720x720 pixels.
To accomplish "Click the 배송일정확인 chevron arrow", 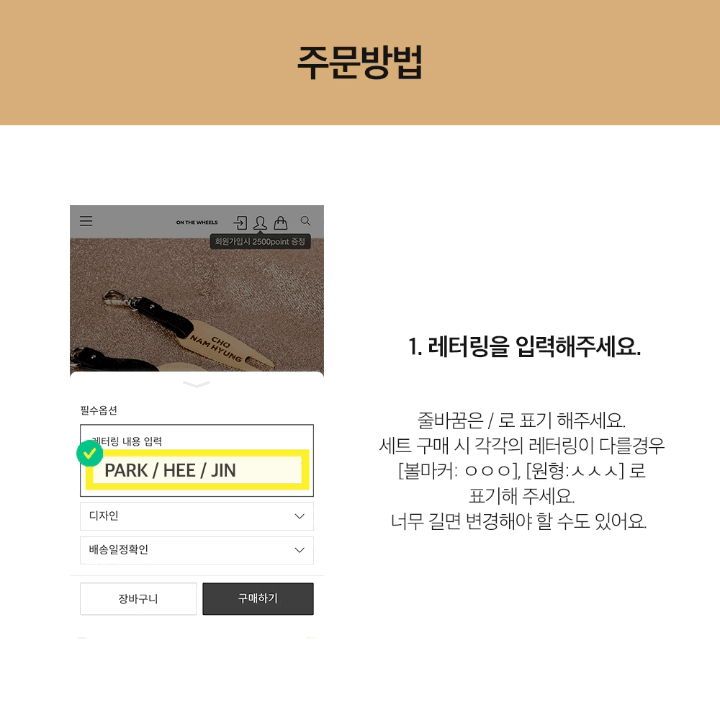I will (x=299, y=550).
